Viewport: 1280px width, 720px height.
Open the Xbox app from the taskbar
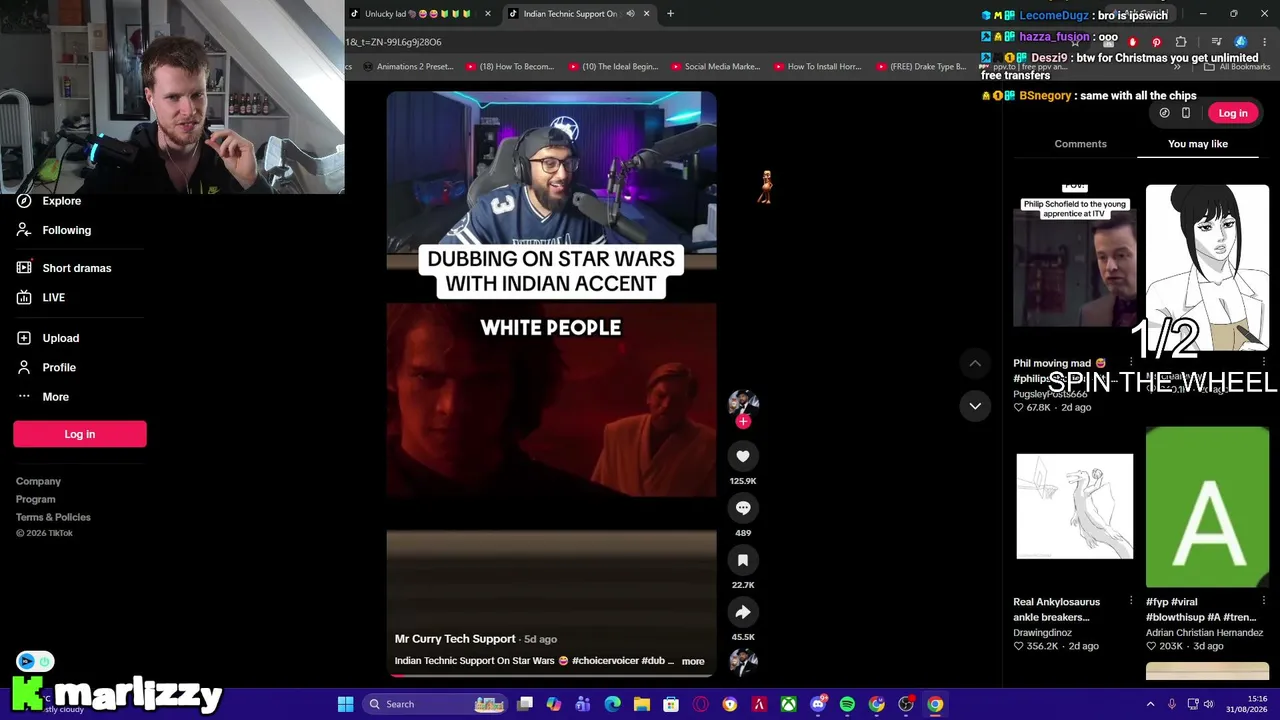coord(789,704)
